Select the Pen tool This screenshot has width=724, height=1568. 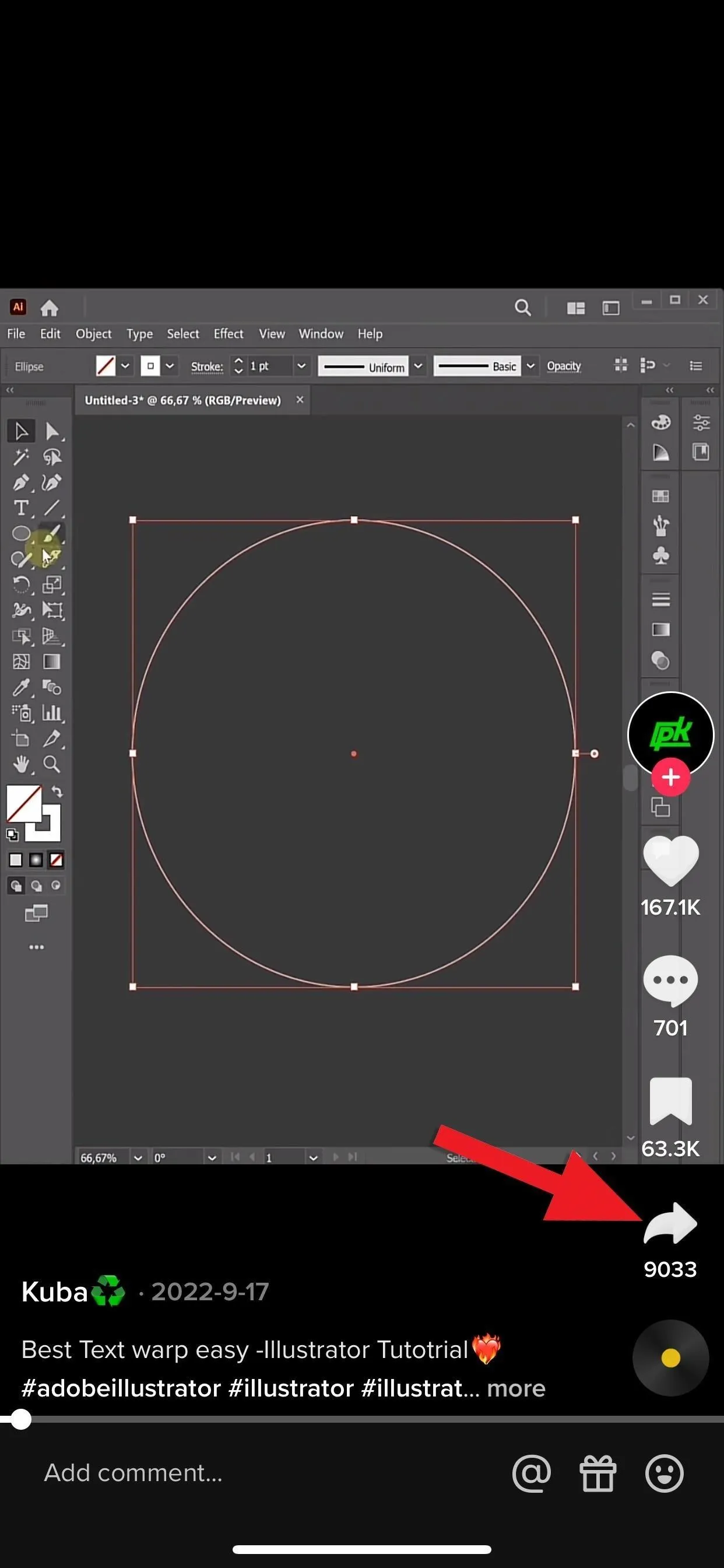click(22, 482)
